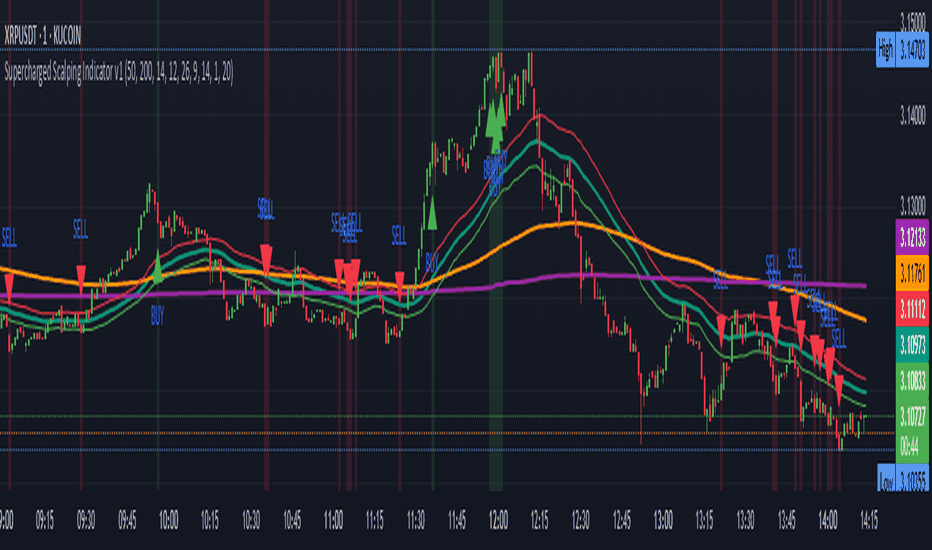Click the 12:30 time axis label

tap(581, 521)
